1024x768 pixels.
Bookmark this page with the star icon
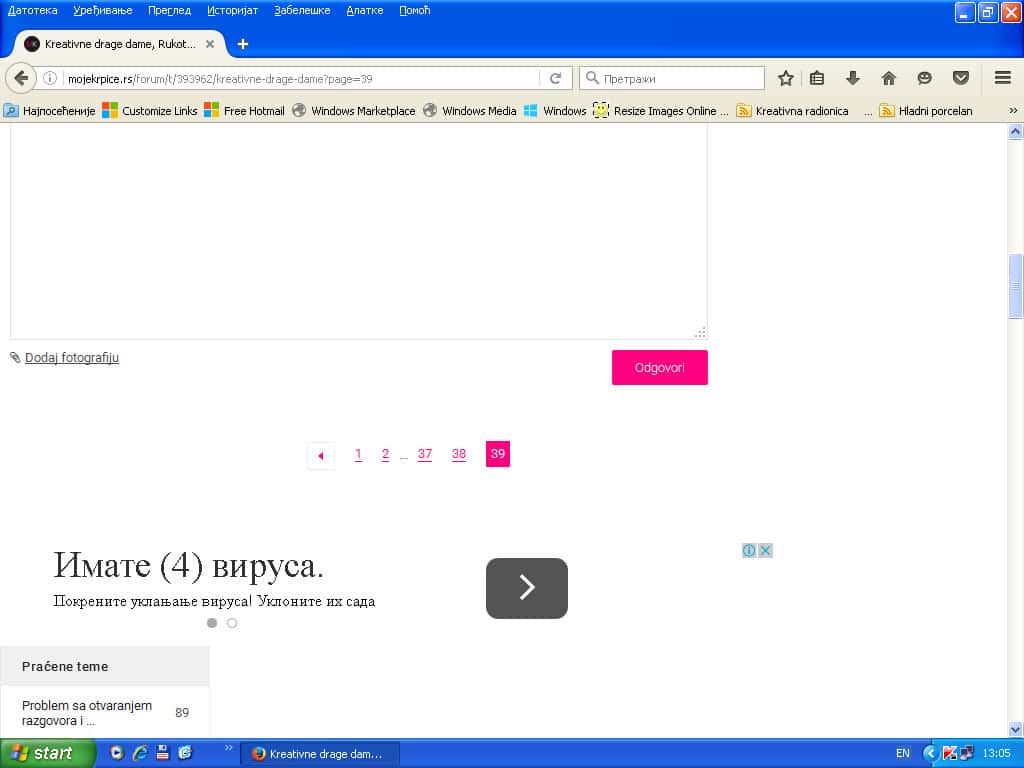(x=786, y=78)
